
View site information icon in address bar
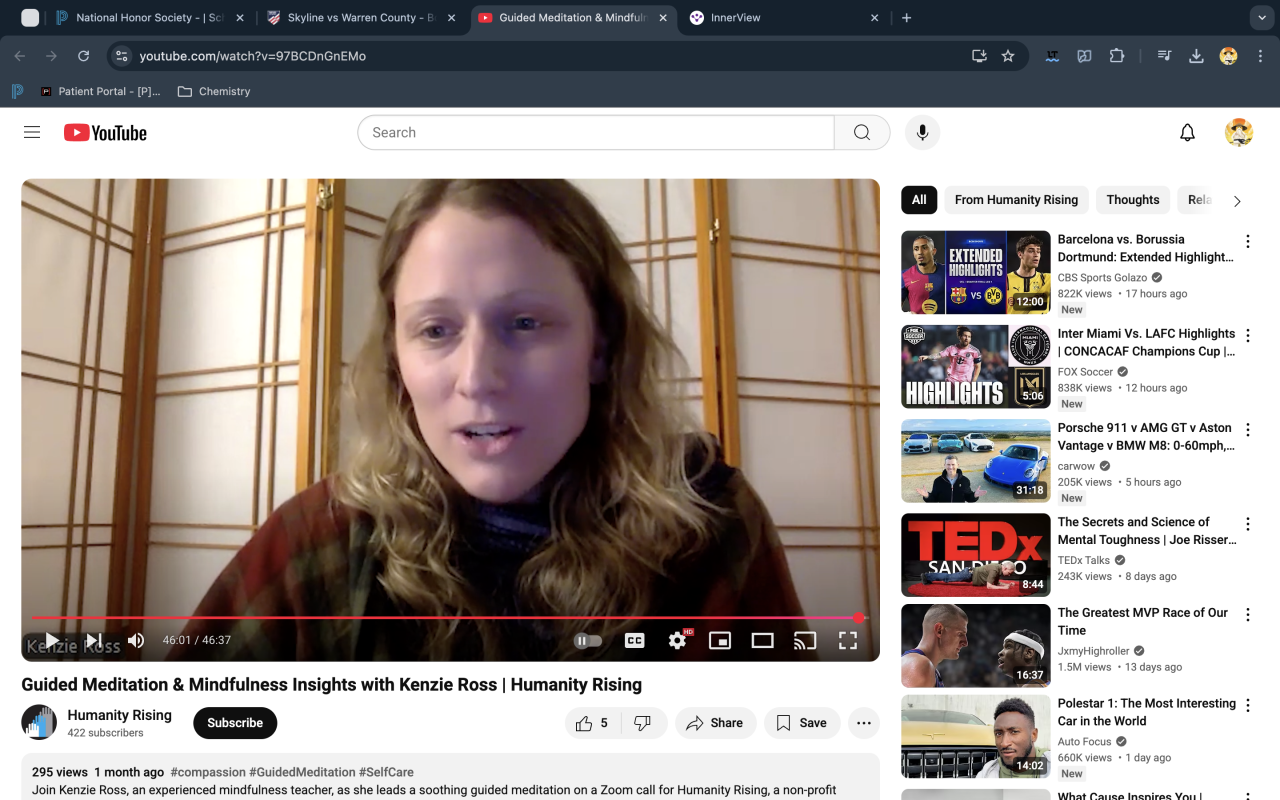click(121, 56)
